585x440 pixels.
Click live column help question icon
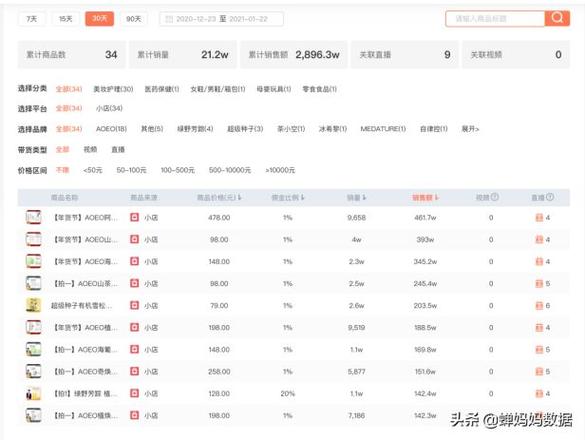point(550,197)
